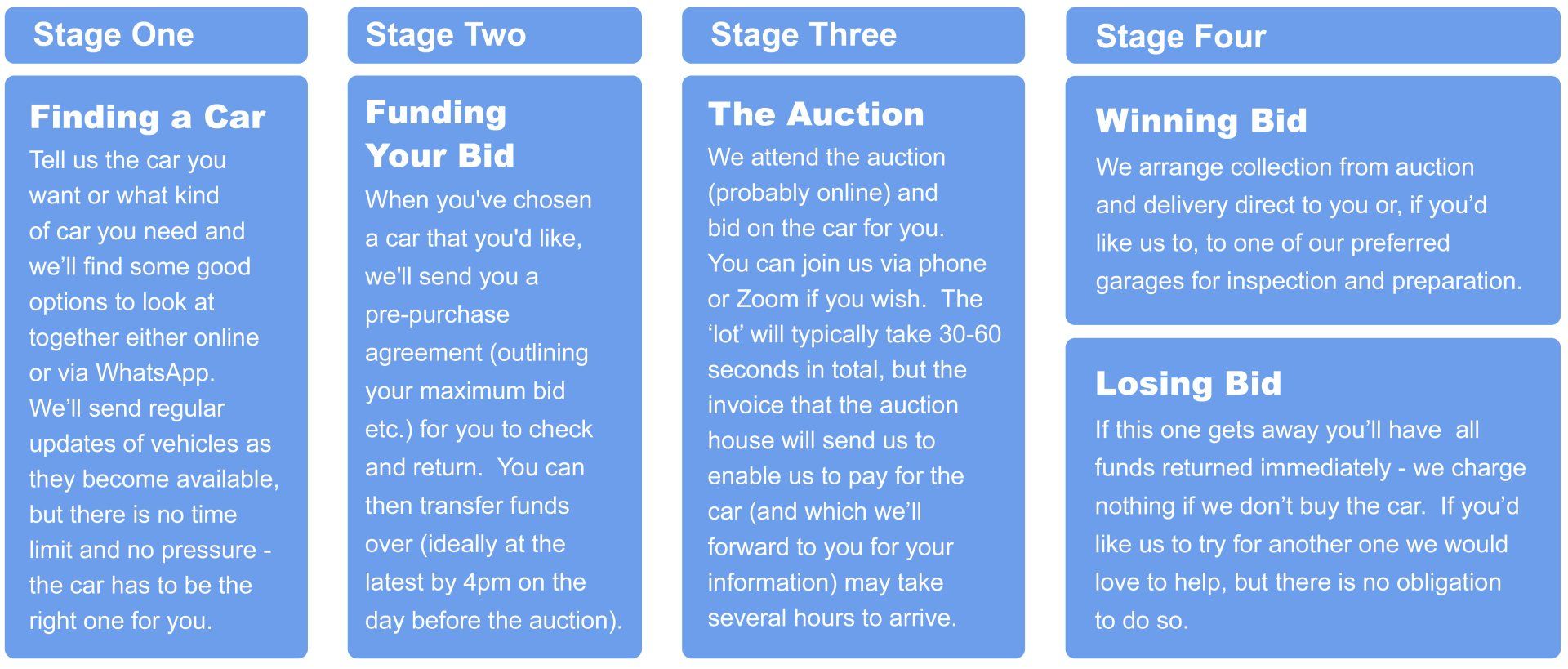Click 'garages for inspection and preparation' line
This screenshot has width=1568, height=669.
pyautogui.click(x=1308, y=281)
